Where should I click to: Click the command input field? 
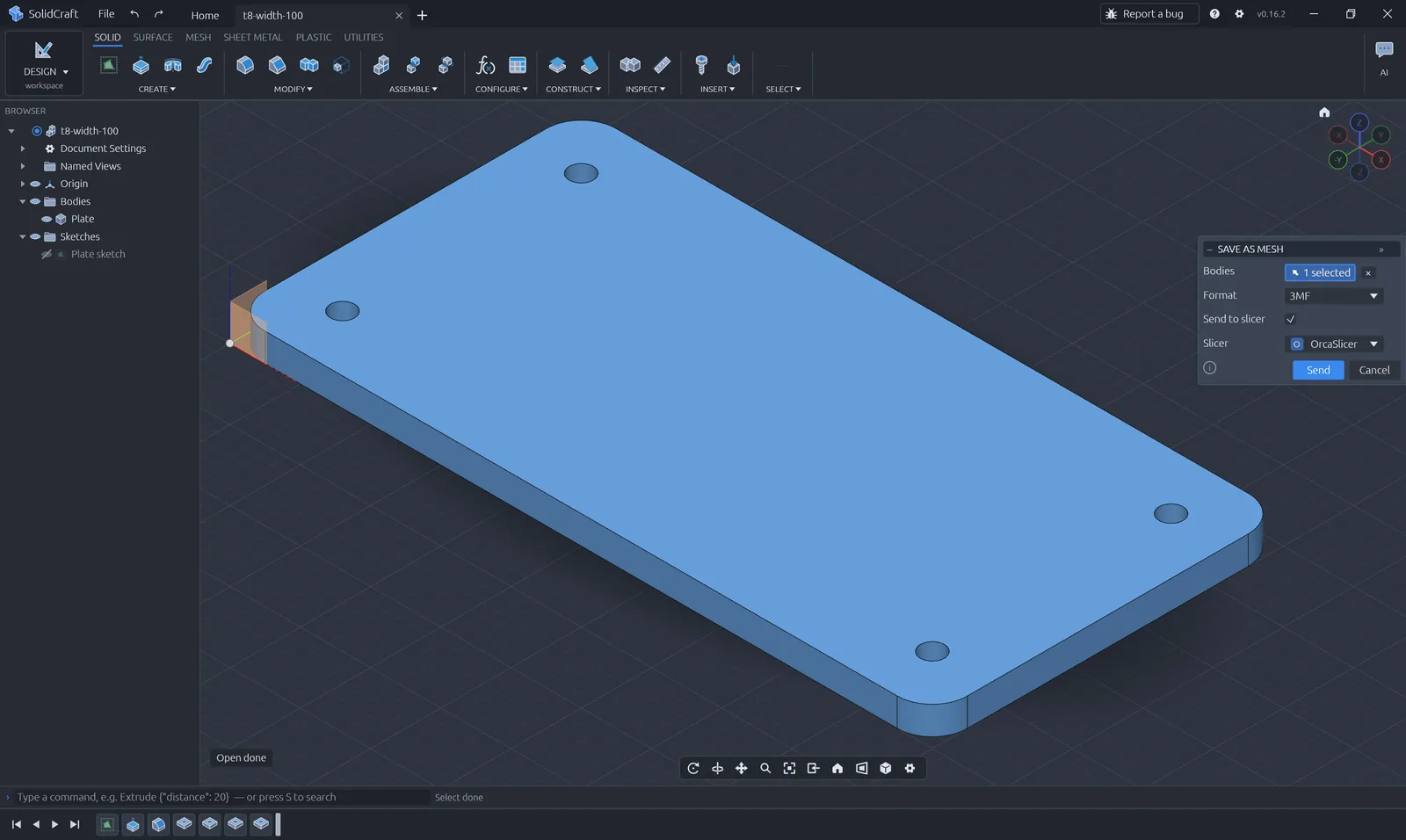(x=218, y=797)
